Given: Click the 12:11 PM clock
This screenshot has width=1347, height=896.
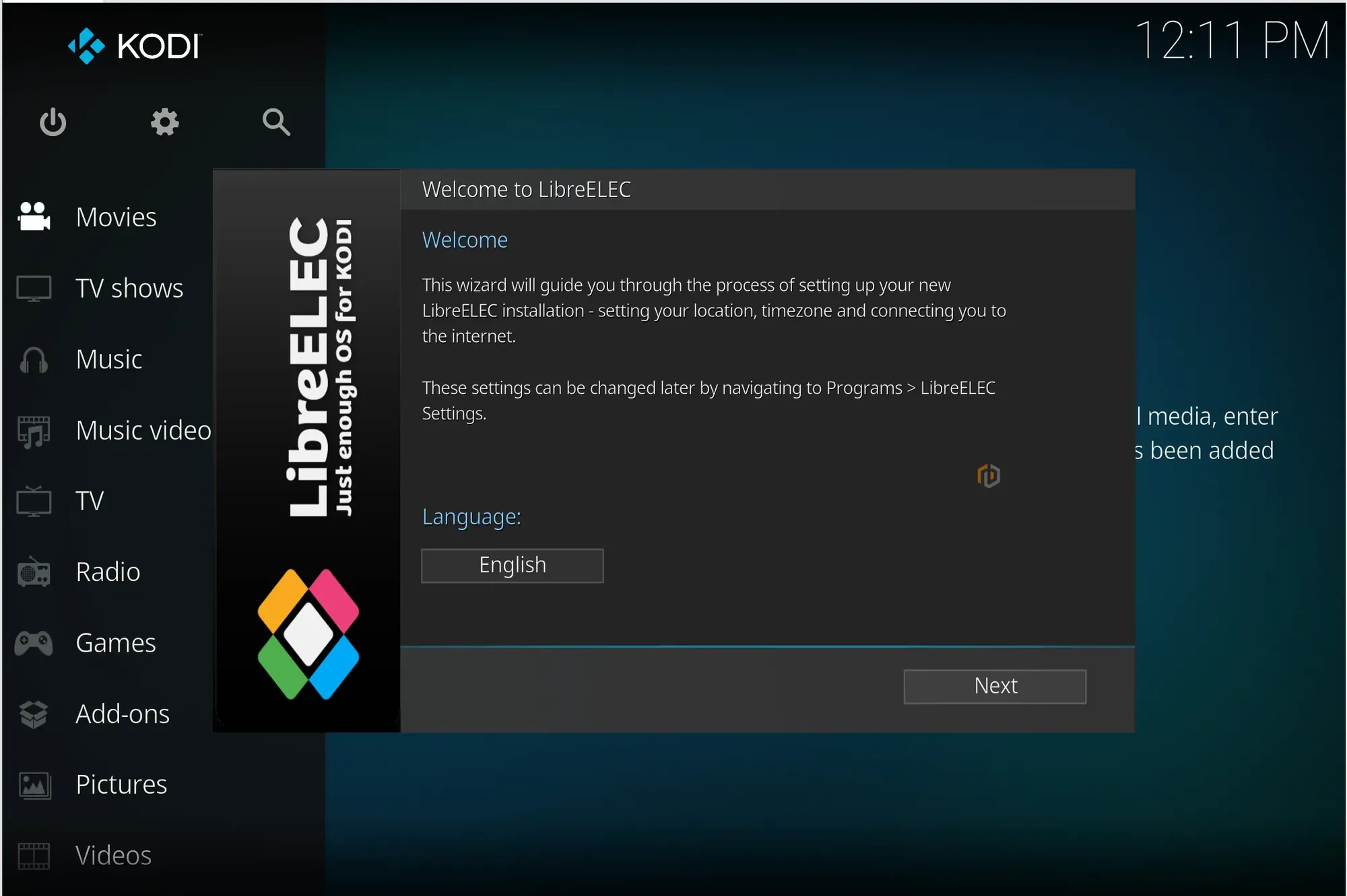Looking at the screenshot, I should point(1233,40).
